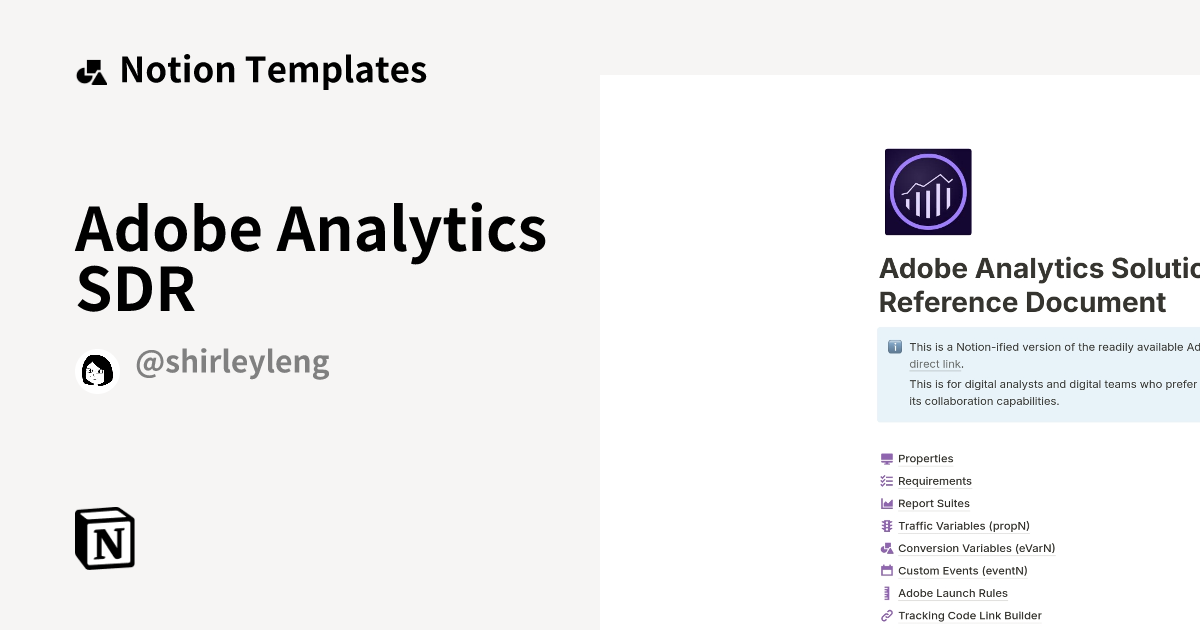Open the Properties page
Image resolution: width=1200 pixels, height=630 pixels.
[x=925, y=458]
